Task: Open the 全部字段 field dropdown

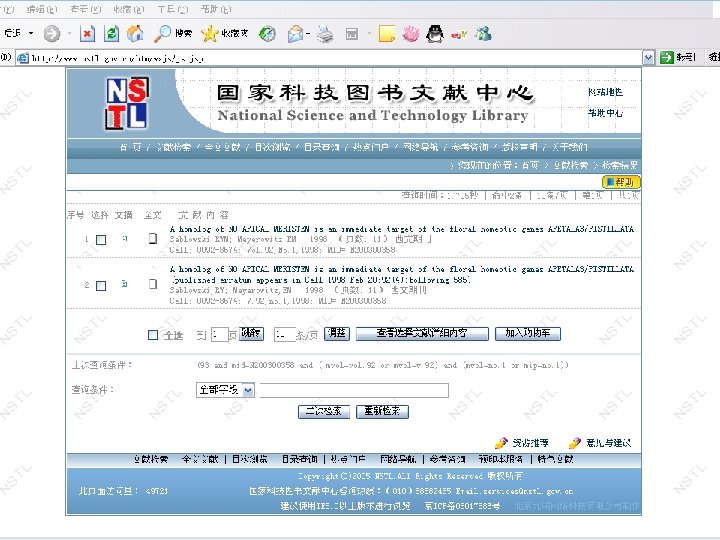Action: point(225,390)
